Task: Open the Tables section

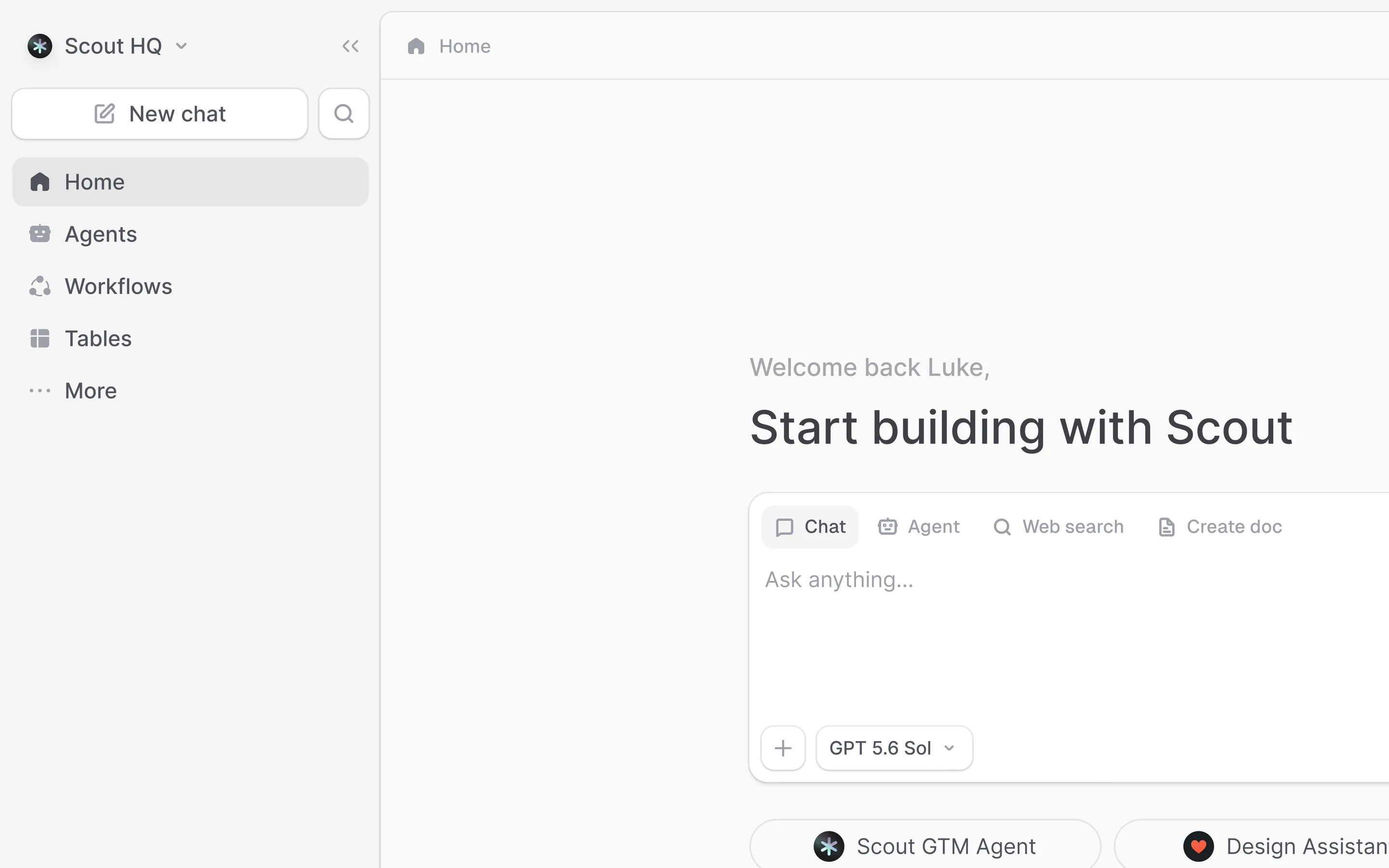Action: [190, 339]
